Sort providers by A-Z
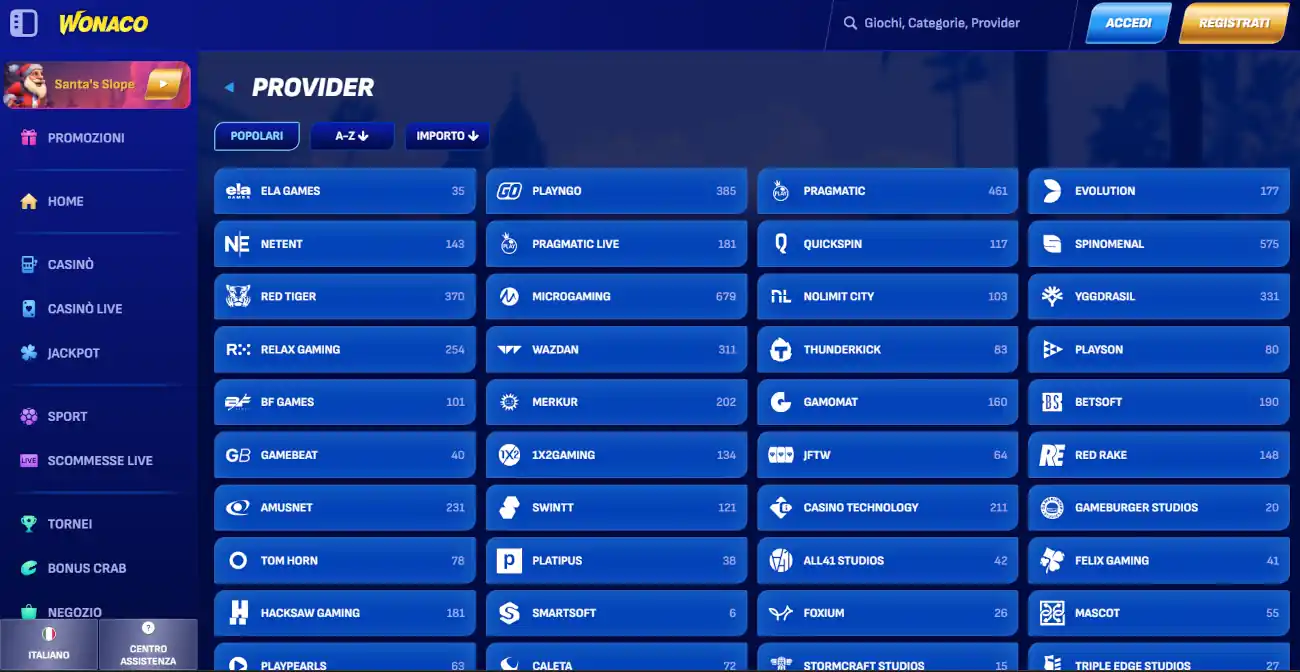Image resolution: width=1300 pixels, height=672 pixels. 352,136
